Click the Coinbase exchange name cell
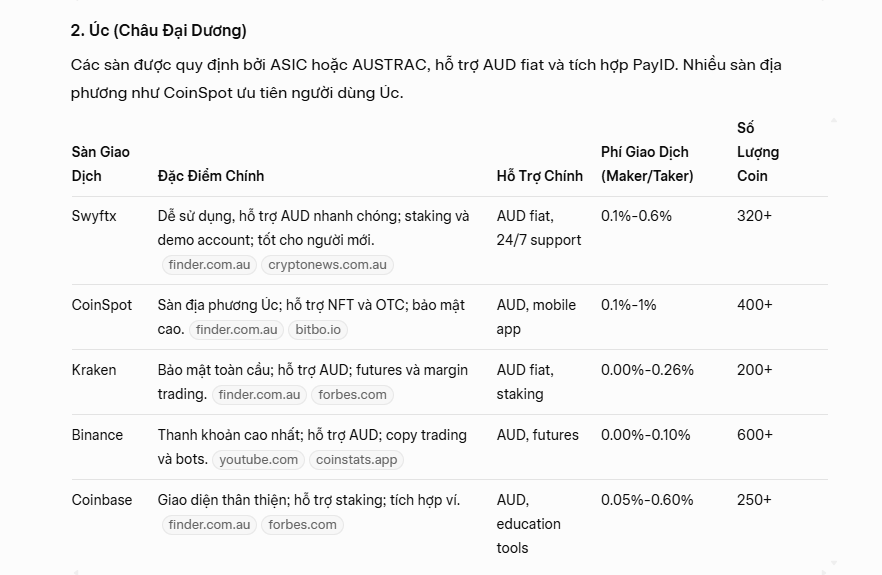This screenshot has width=882, height=575. coord(102,500)
